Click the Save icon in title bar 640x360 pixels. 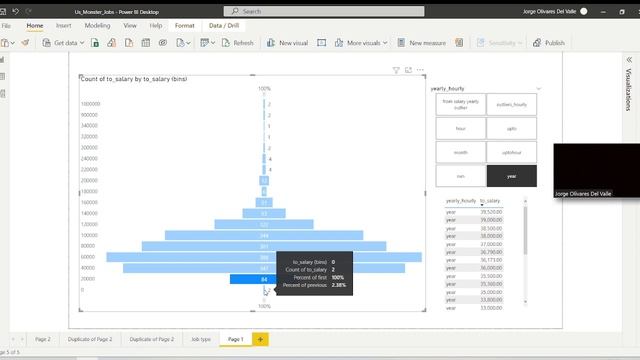click(x=3, y=11)
